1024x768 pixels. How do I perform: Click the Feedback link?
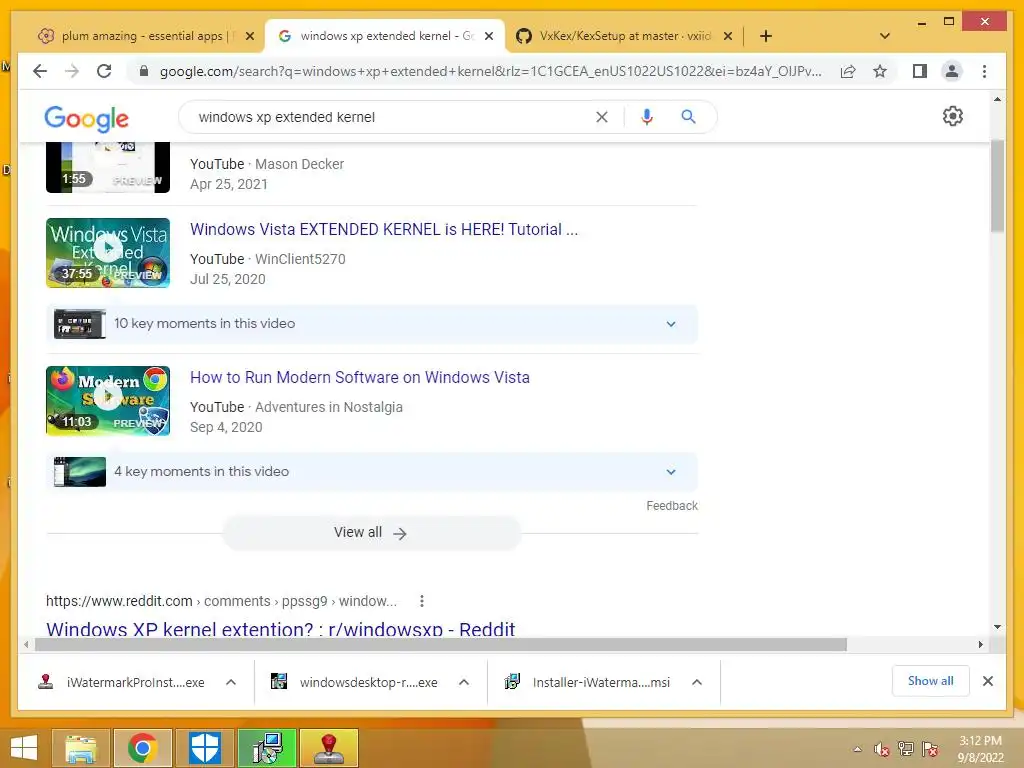pos(672,505)
